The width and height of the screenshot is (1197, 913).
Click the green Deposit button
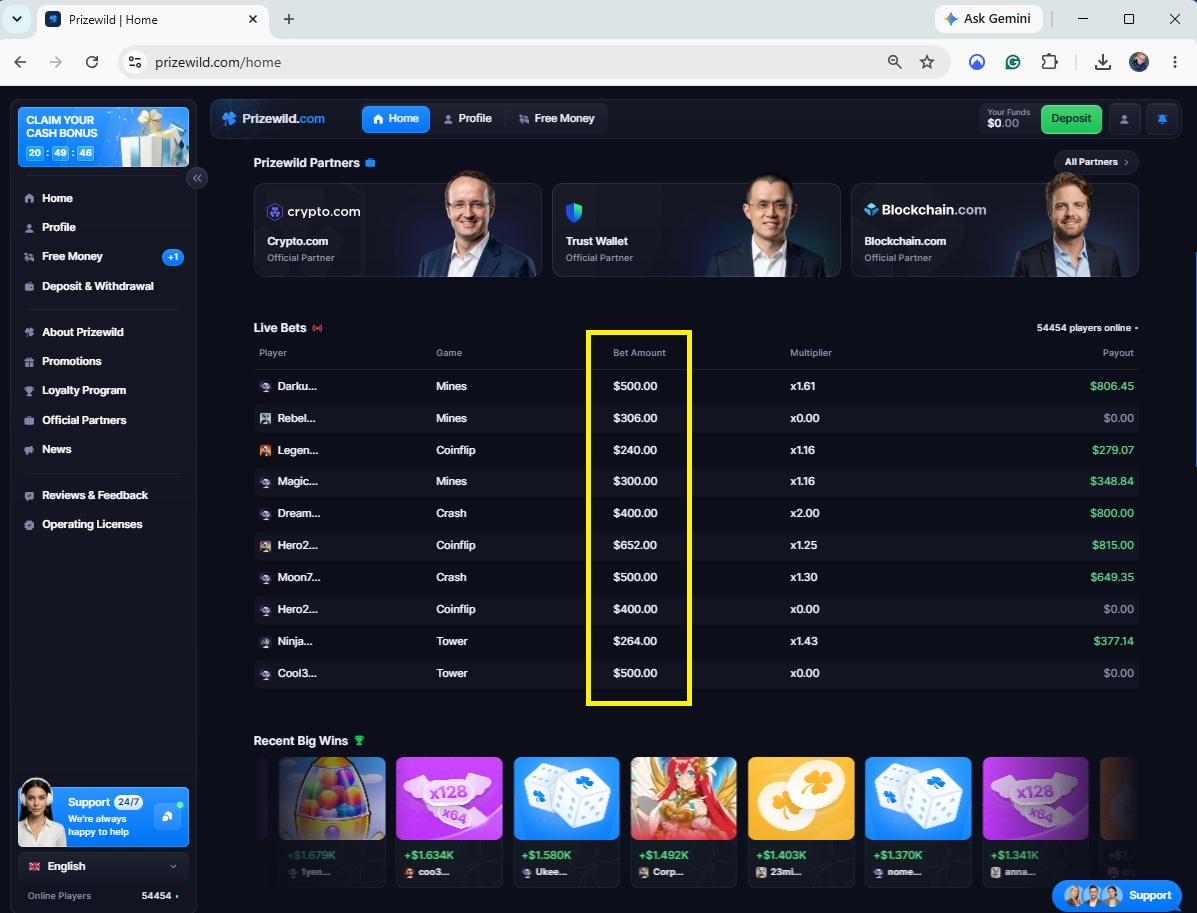click(1071, 118)
